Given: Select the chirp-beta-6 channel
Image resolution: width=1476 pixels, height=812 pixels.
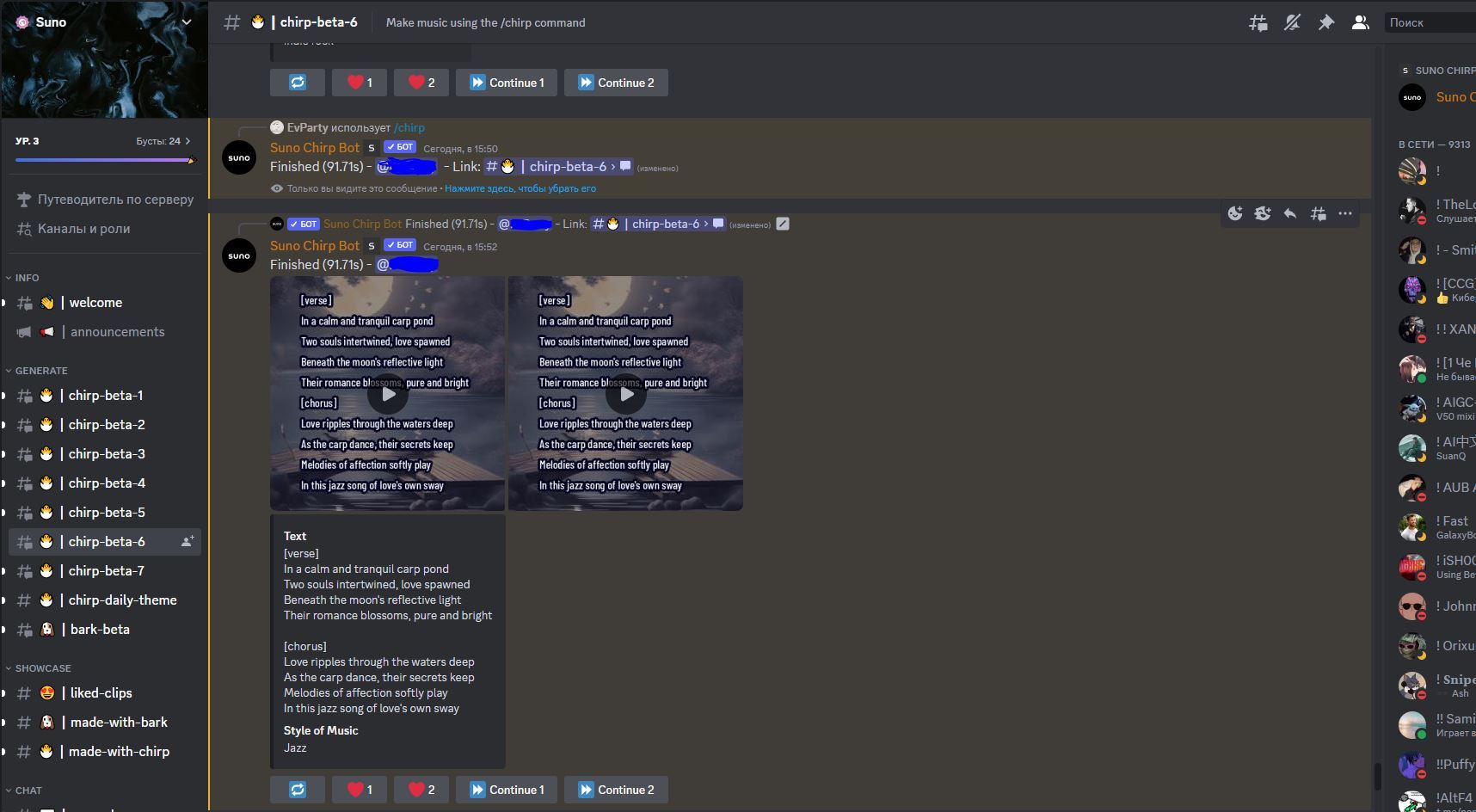Looking at the screenshot, I should [105, 542].
